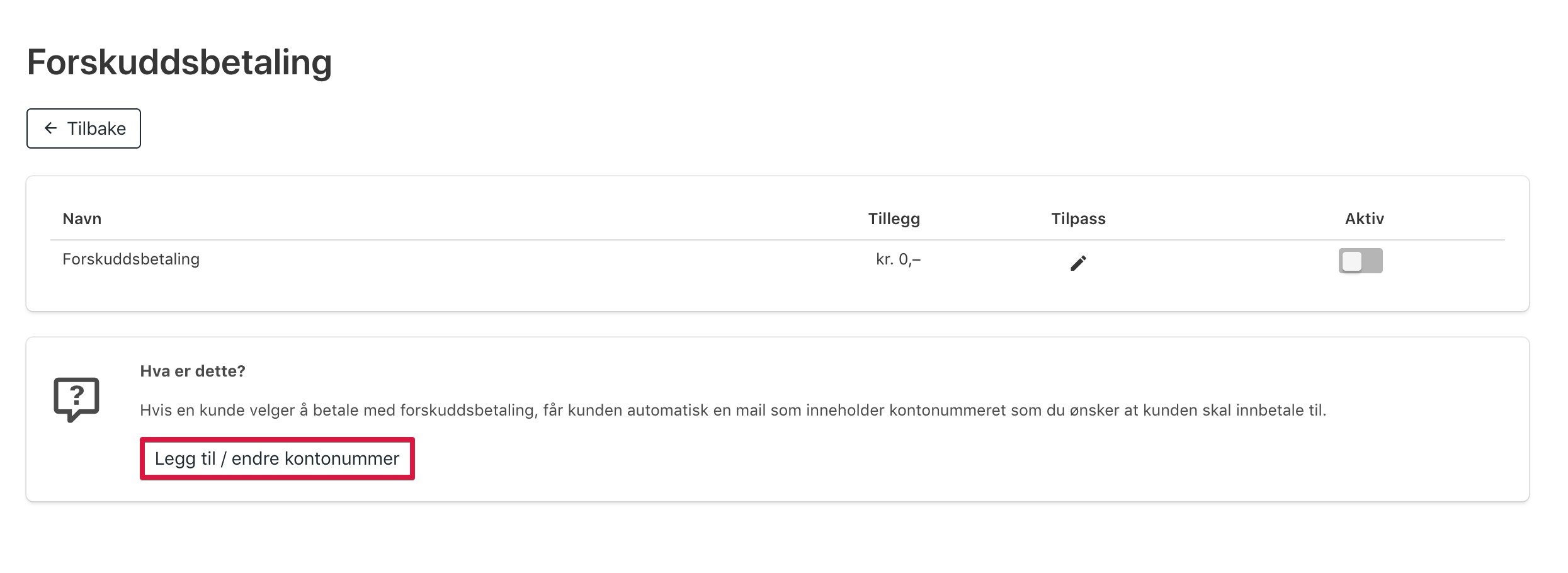
Task: Click the question mark speech bubble icon
Action: point(76,399)
